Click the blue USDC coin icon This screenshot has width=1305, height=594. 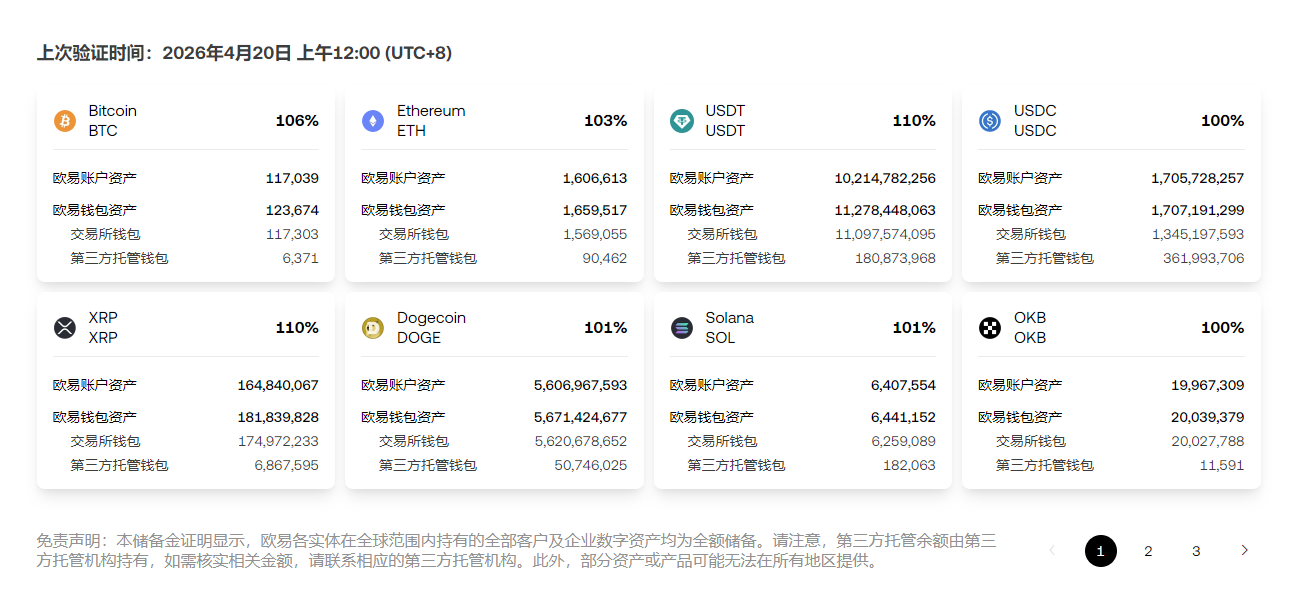point(990,121)
